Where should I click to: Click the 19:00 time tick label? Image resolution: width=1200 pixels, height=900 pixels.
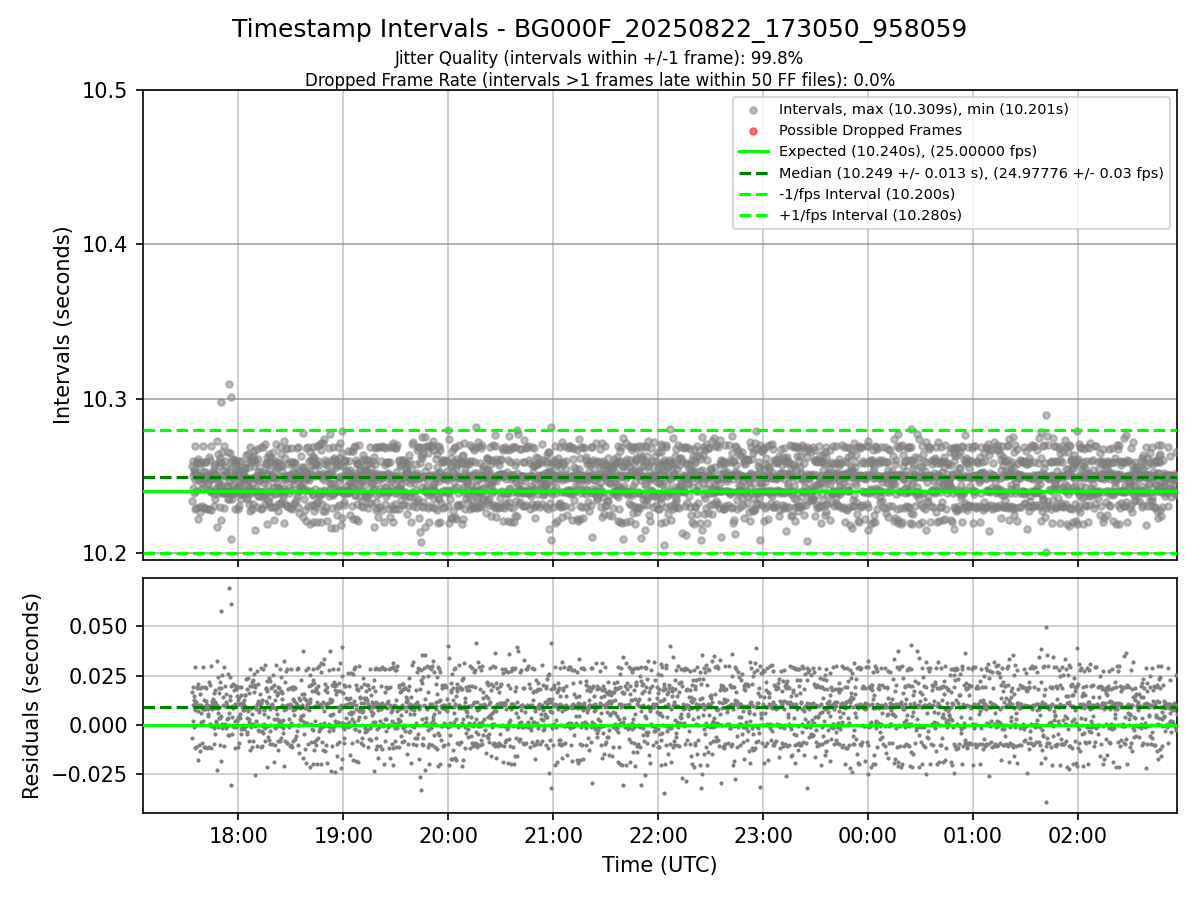tap(343, 834)
